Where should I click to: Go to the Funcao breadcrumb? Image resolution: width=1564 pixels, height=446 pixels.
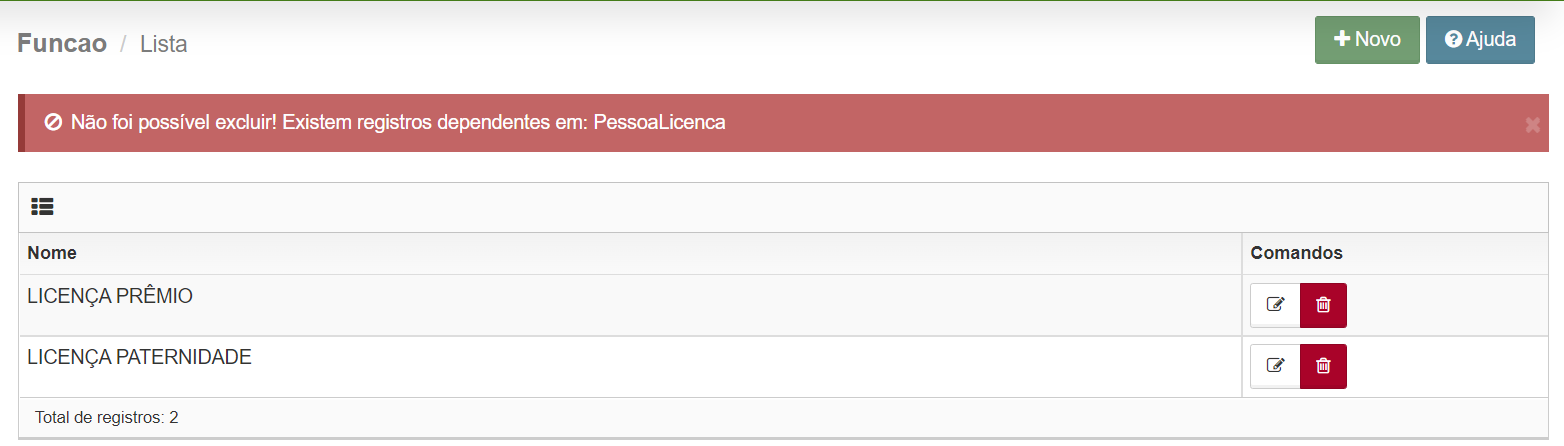point(62,43)
